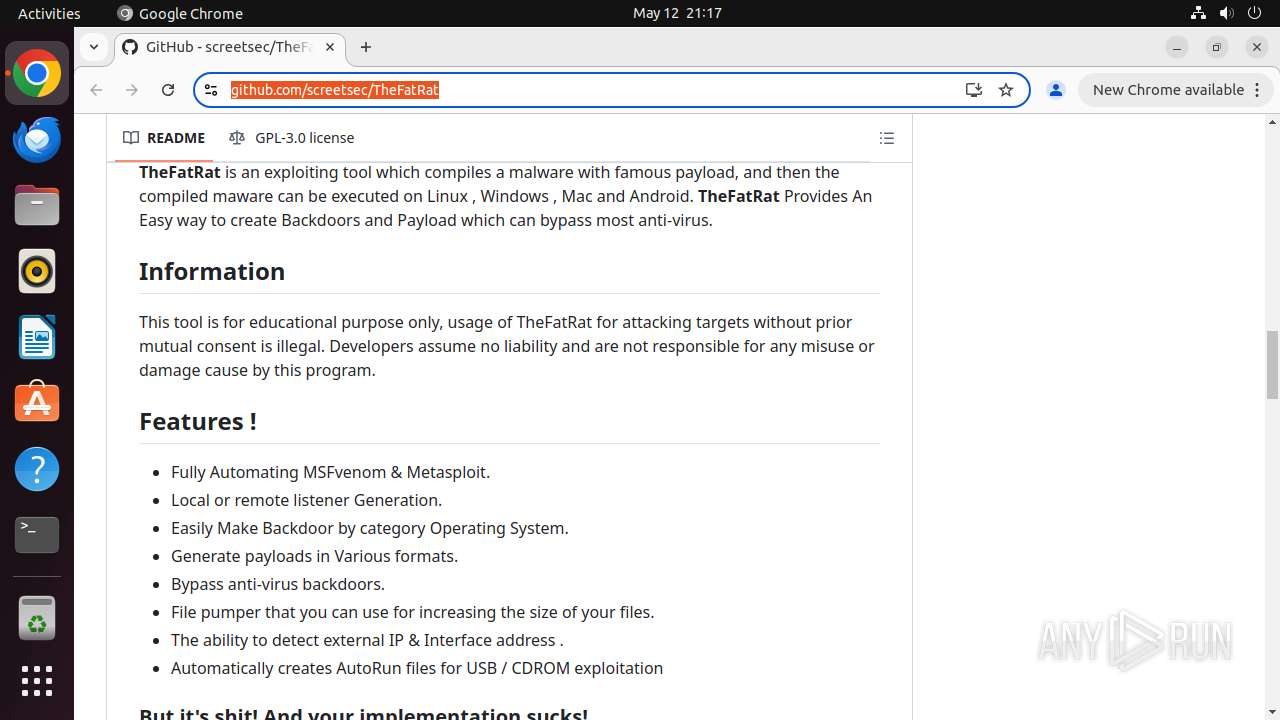Open a new tab with plus button
Image resolution: width=1280 pixels, height=720 pixels.
[366, 47]
